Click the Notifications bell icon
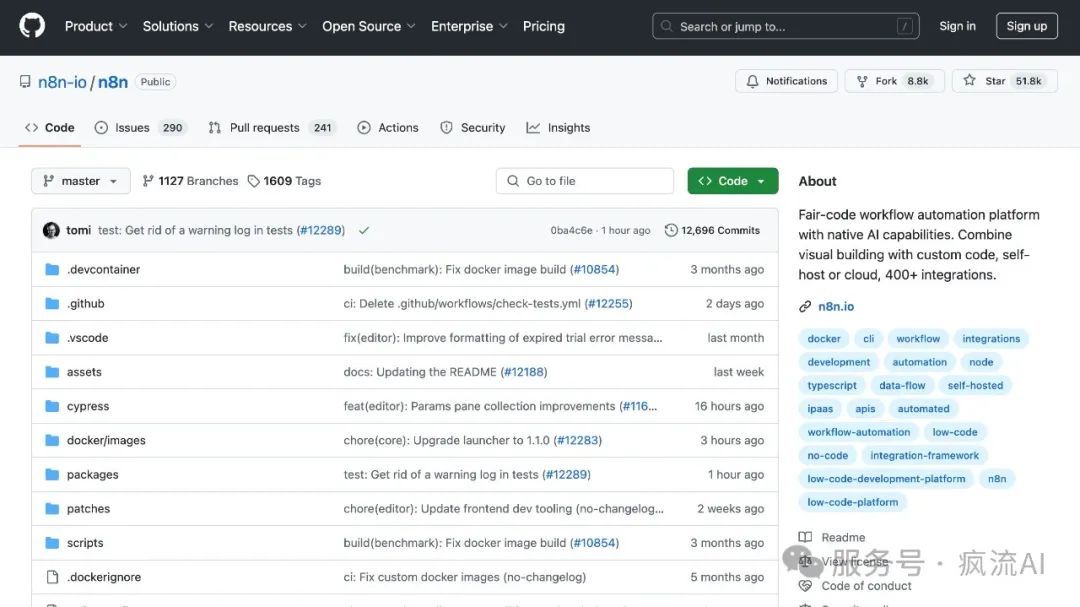This screenshot has height=607, width=1080. tap(752, 81)
